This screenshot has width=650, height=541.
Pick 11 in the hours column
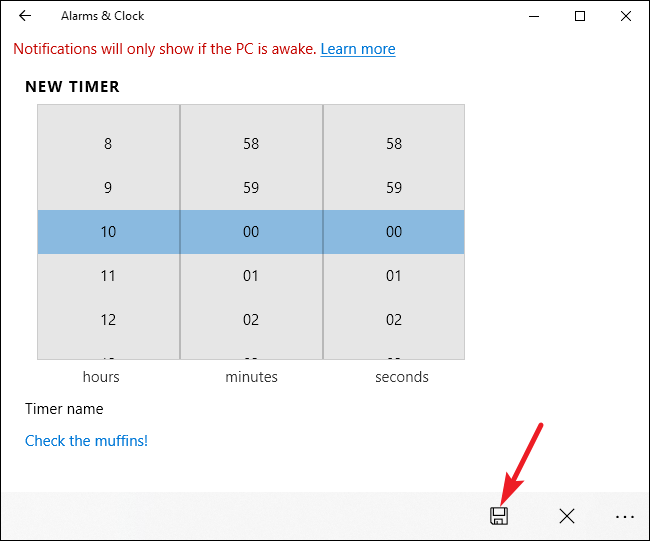point(108,276)
